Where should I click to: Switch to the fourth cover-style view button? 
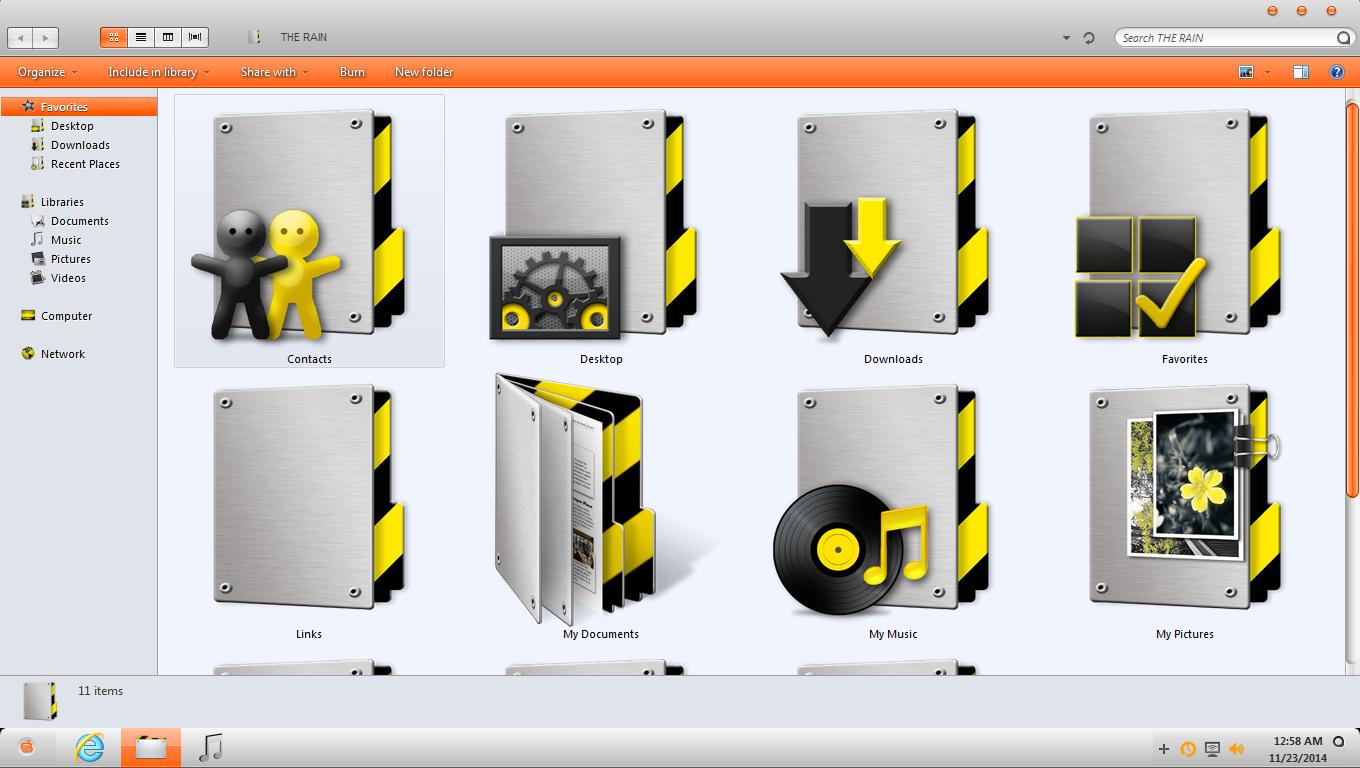(x=195, y=37)
